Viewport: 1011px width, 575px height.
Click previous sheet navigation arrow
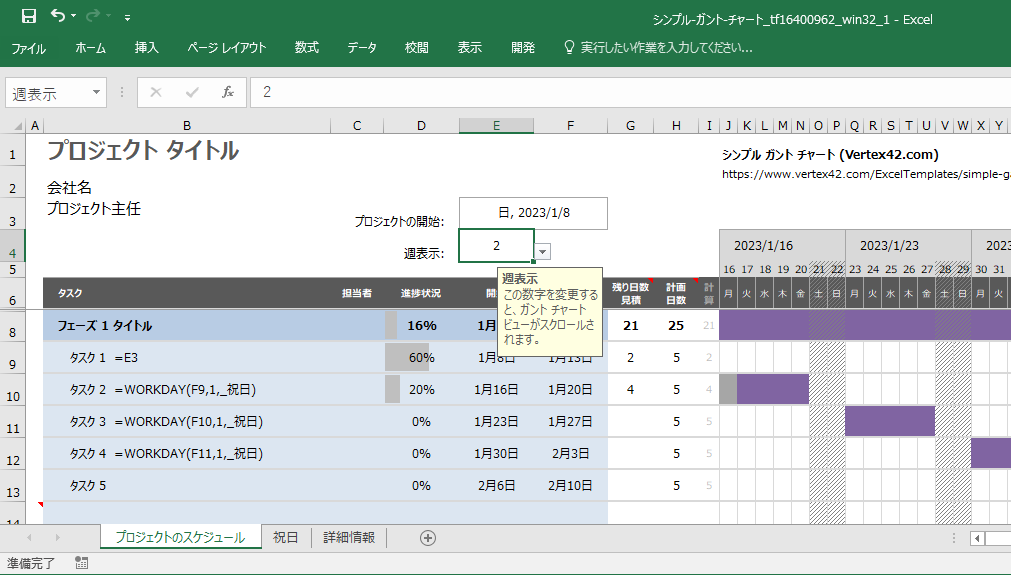[x=29, y=538]
